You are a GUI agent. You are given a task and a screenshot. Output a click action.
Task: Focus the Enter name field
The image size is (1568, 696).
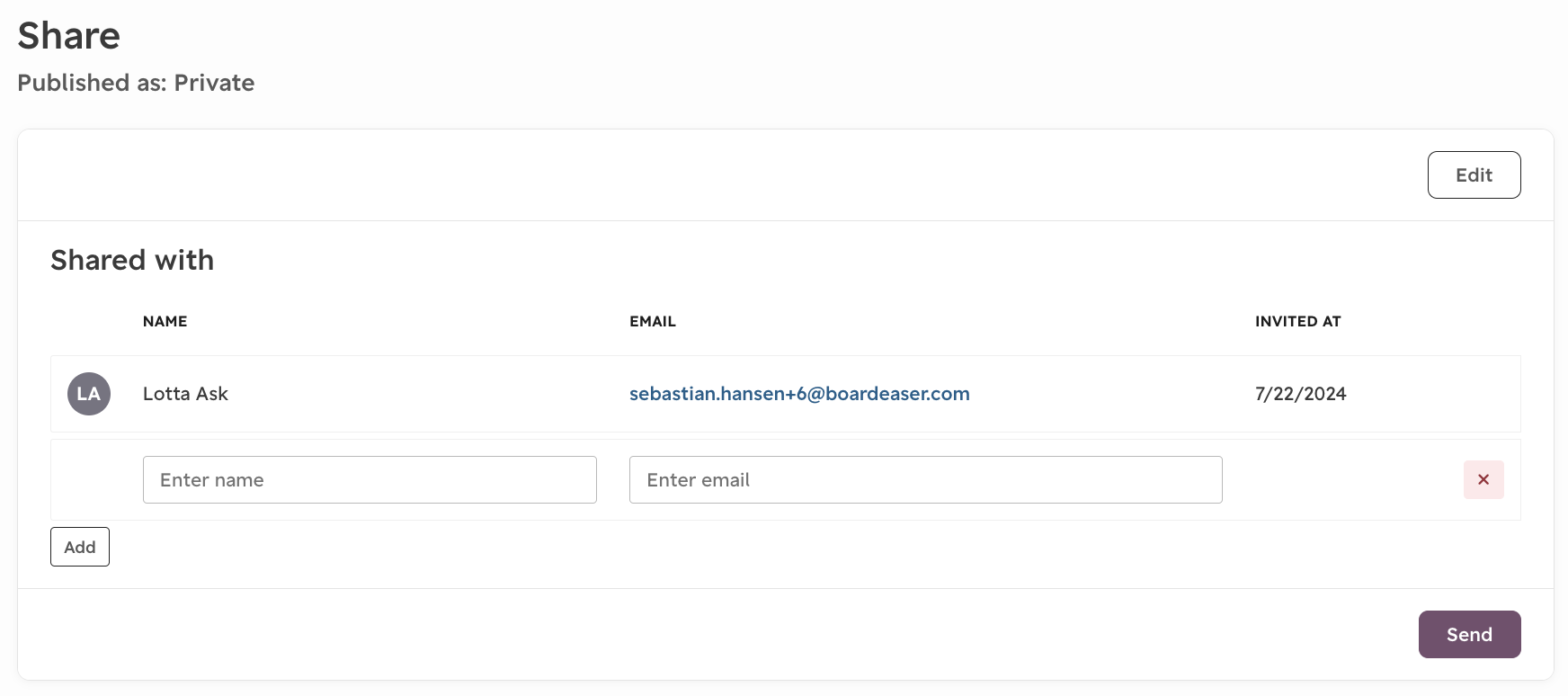coord(370,479)
